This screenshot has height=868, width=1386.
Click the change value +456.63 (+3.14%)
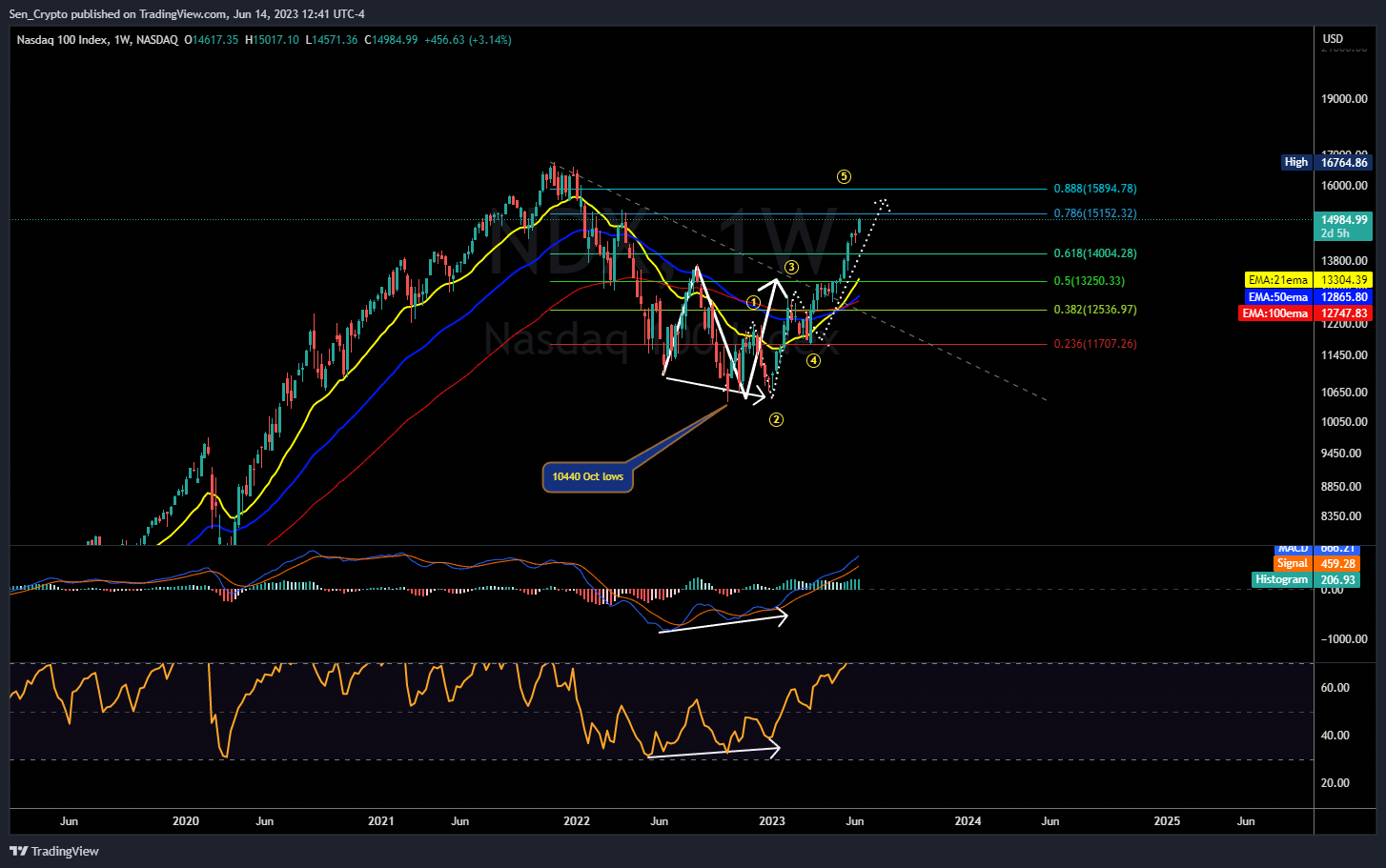coord(468,40)
